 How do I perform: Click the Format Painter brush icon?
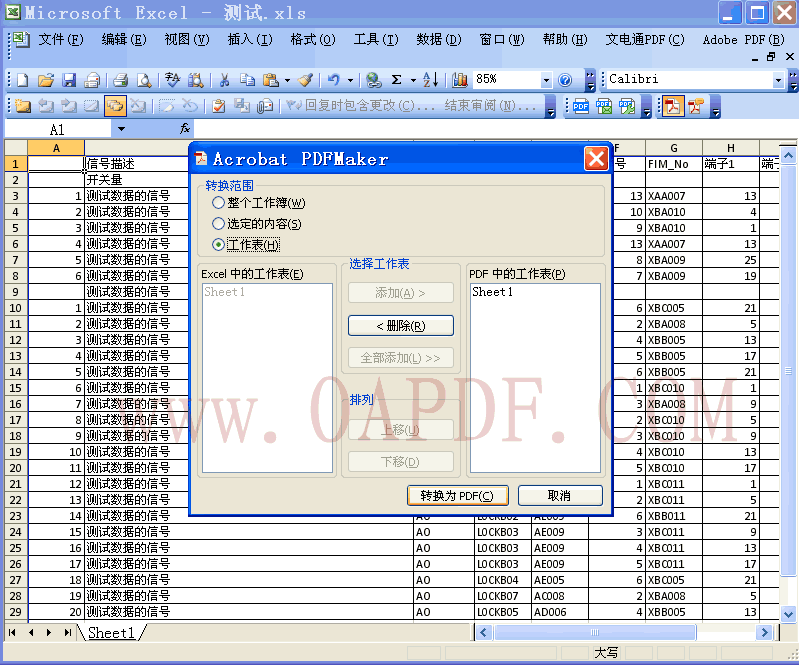pos(306,80)
